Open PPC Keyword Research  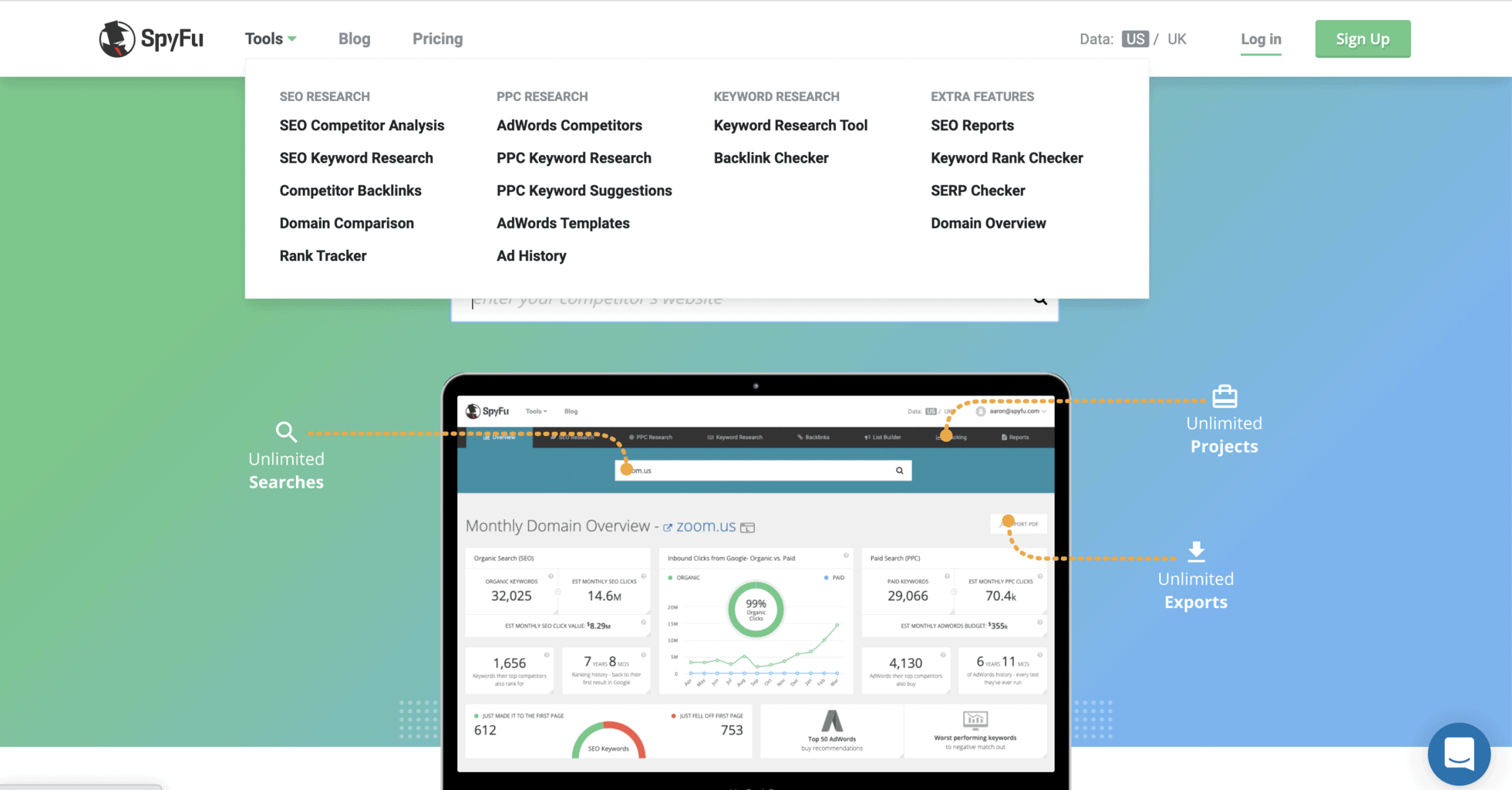574,157
